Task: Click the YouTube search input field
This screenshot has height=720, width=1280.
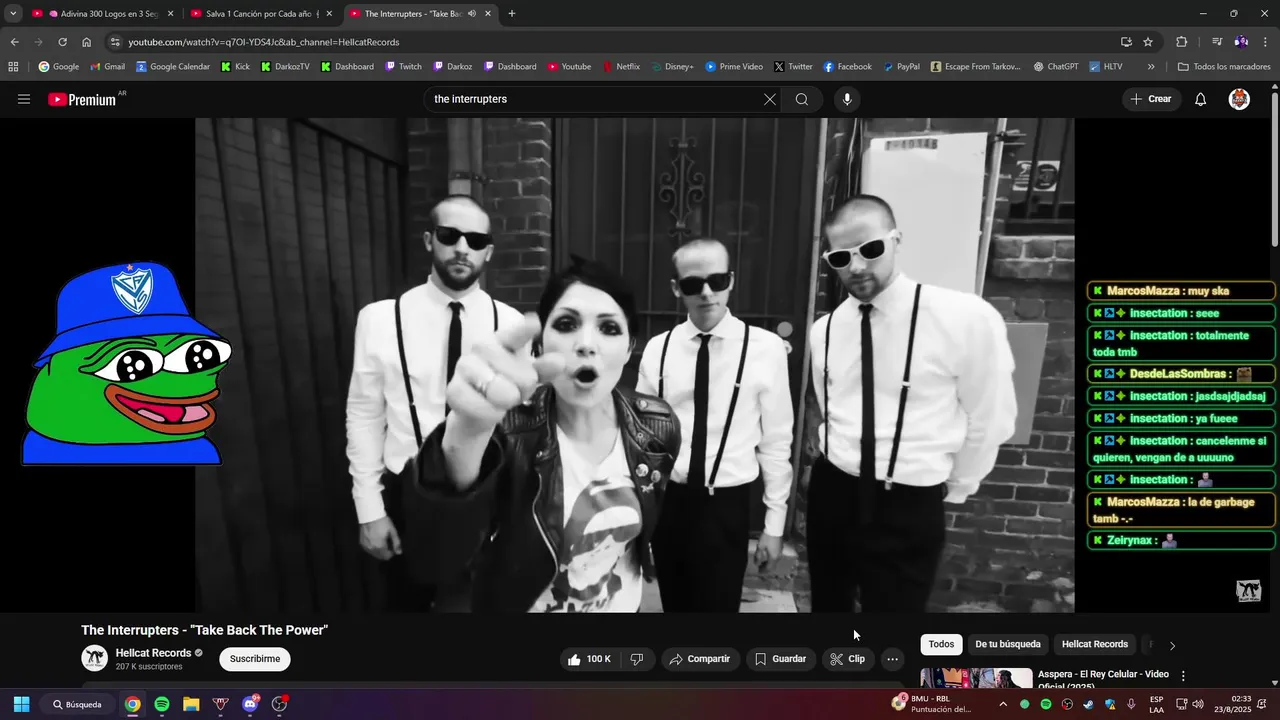Action: (x=592, y=99)
